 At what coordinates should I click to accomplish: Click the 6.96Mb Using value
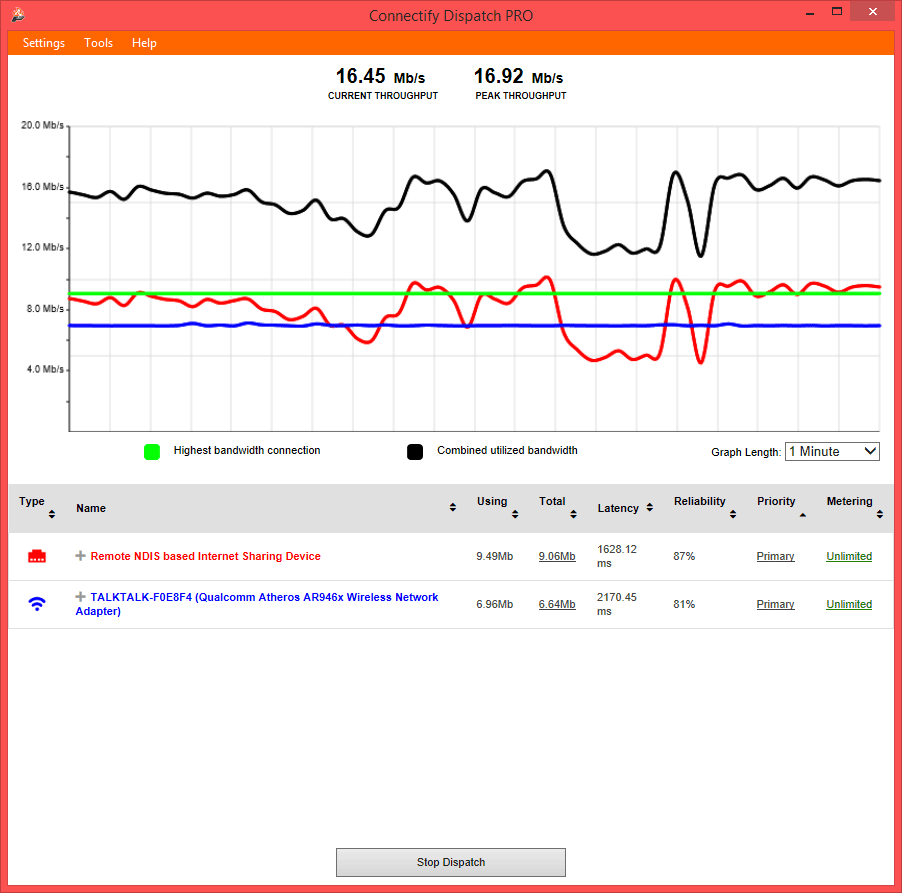[495, 604]
